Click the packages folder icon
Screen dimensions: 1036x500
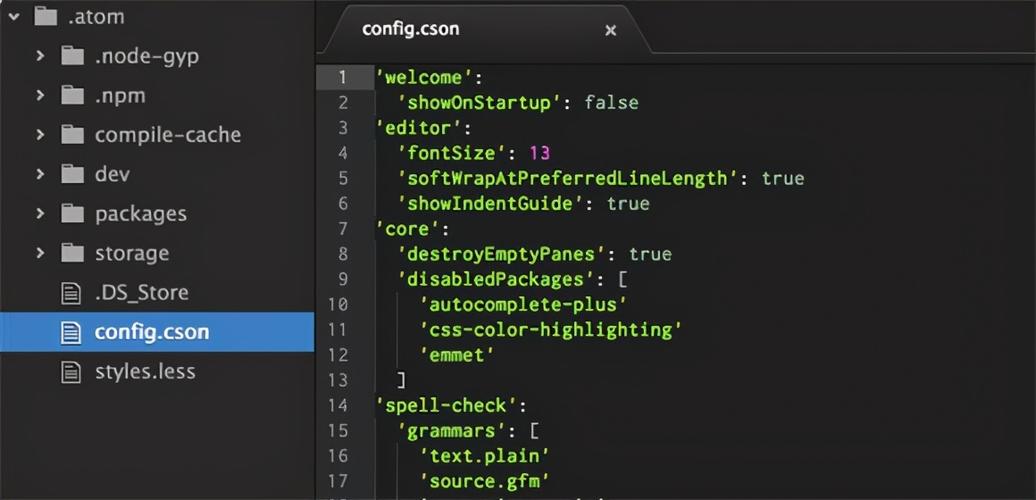point(72,213)
